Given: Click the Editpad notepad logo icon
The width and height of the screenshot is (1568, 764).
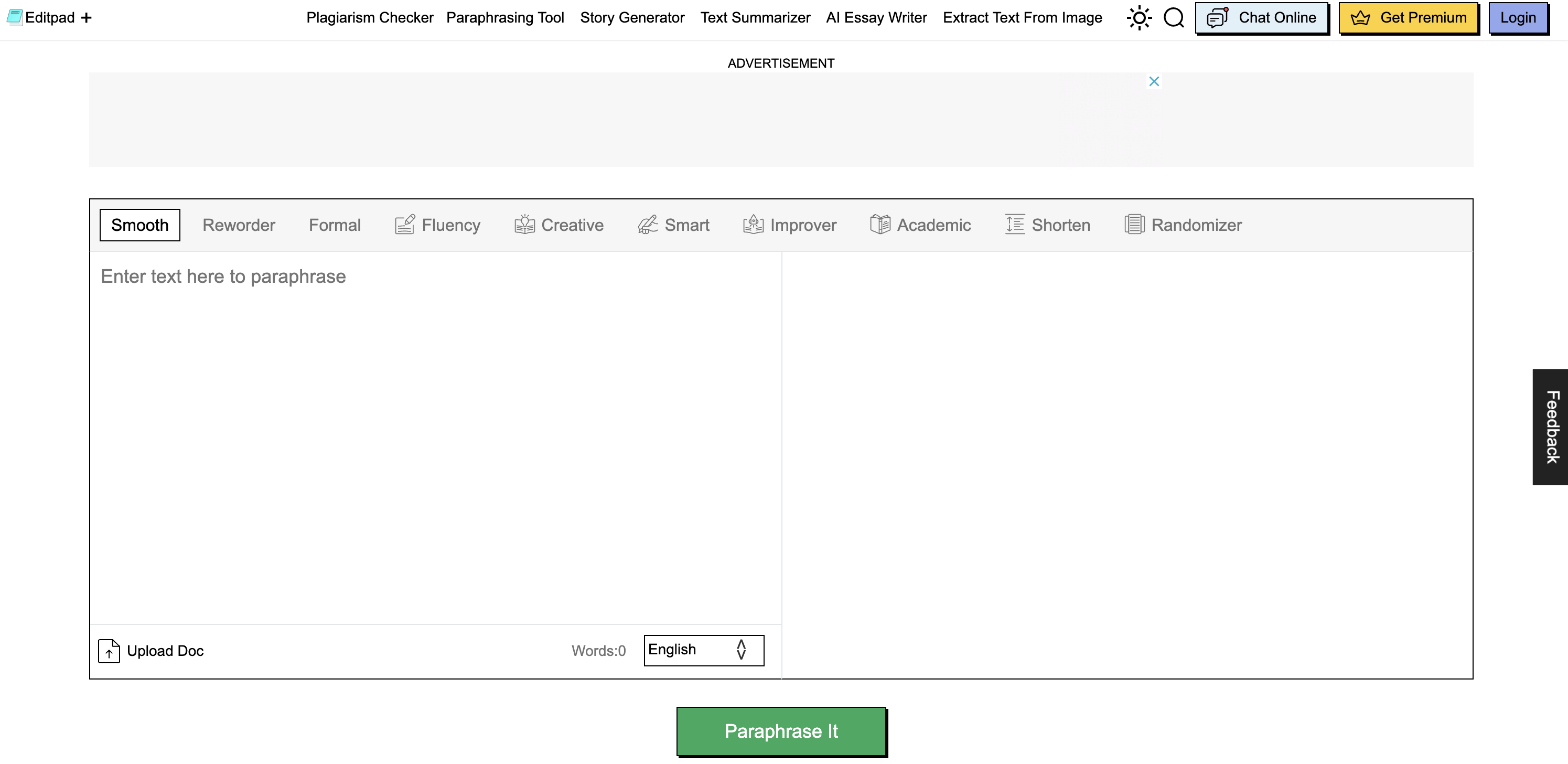Looking at the screenshot, I should tap(15, 18).
